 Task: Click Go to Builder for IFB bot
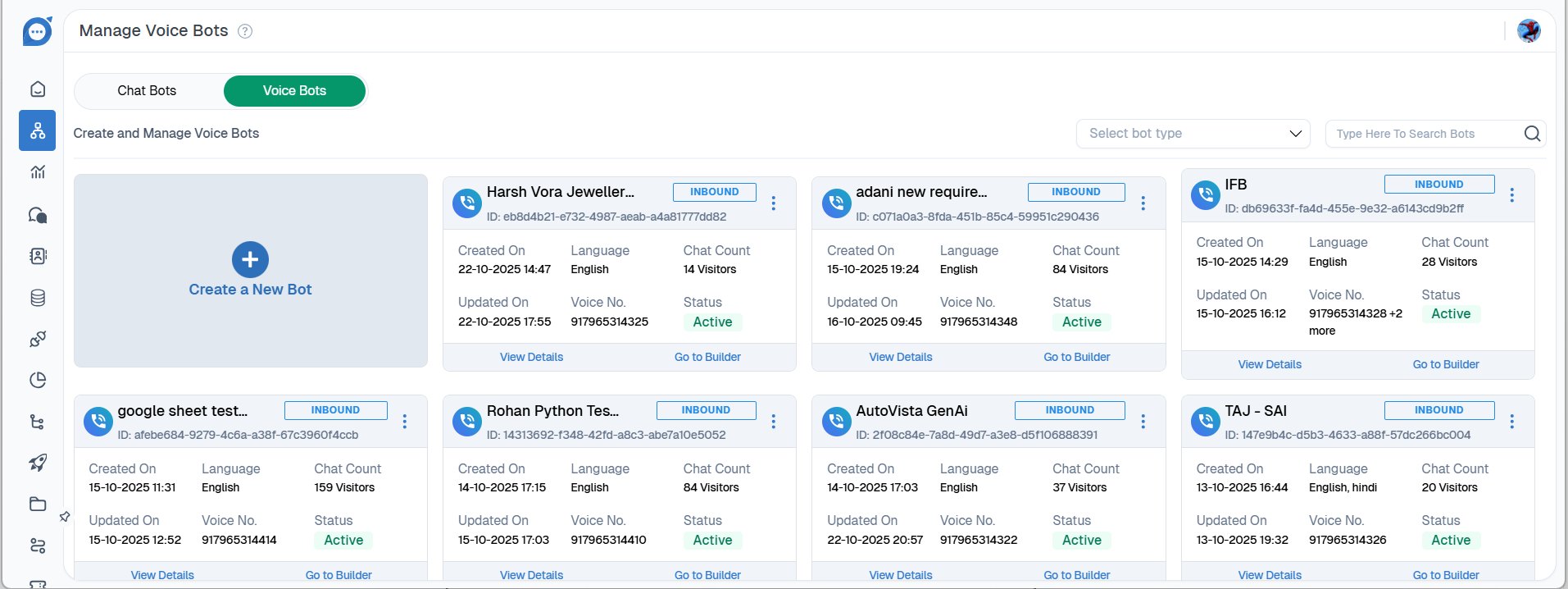[1445, 364]
